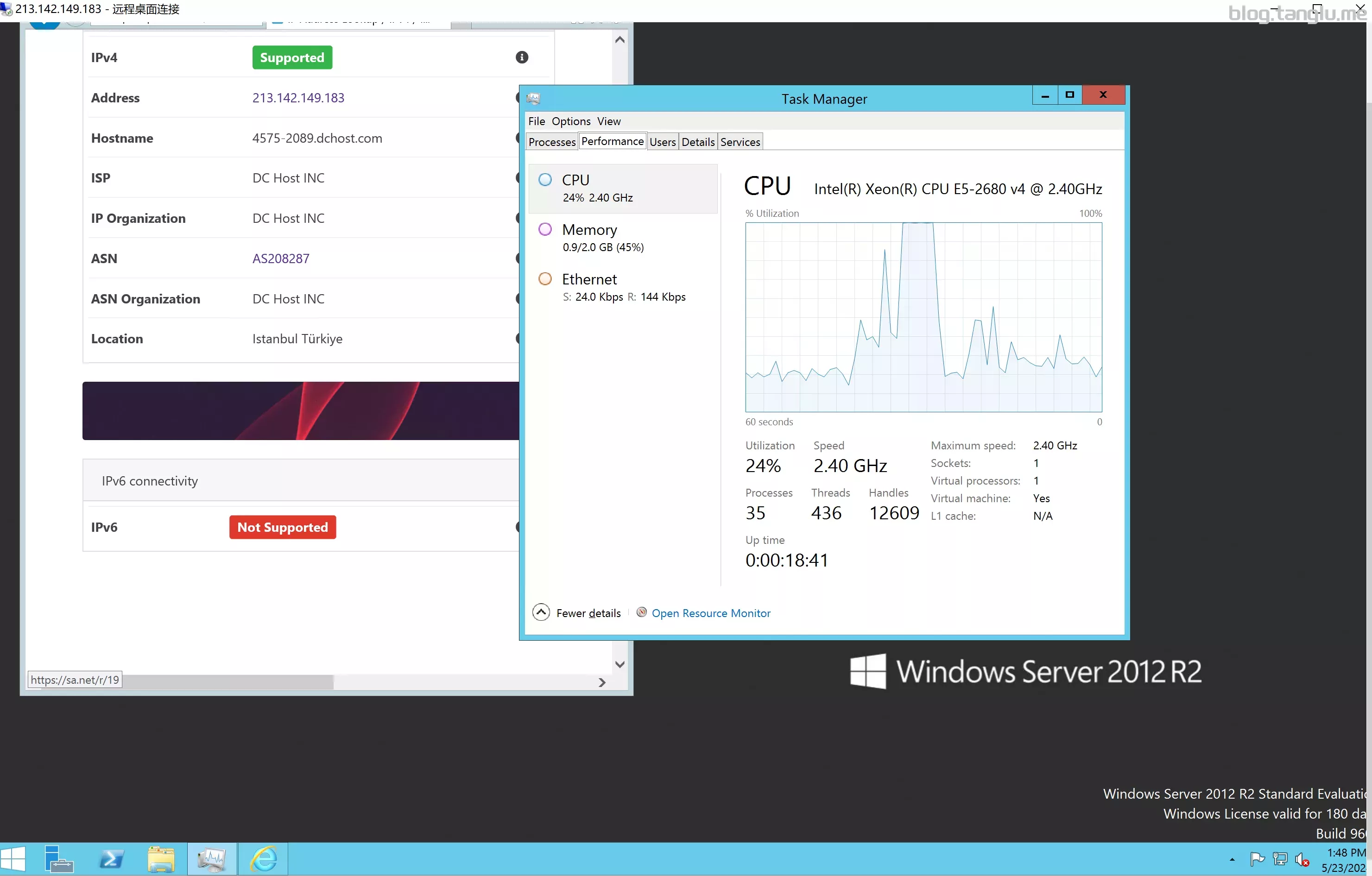The width and height of the screenshot is (1372, 876).
Task: Select the Ethernet performance item
Action: tap(623, 288)
